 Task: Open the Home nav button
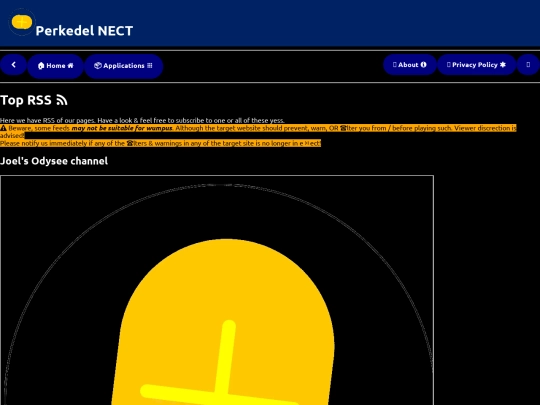pyautogui.click(x=55, y=66)
